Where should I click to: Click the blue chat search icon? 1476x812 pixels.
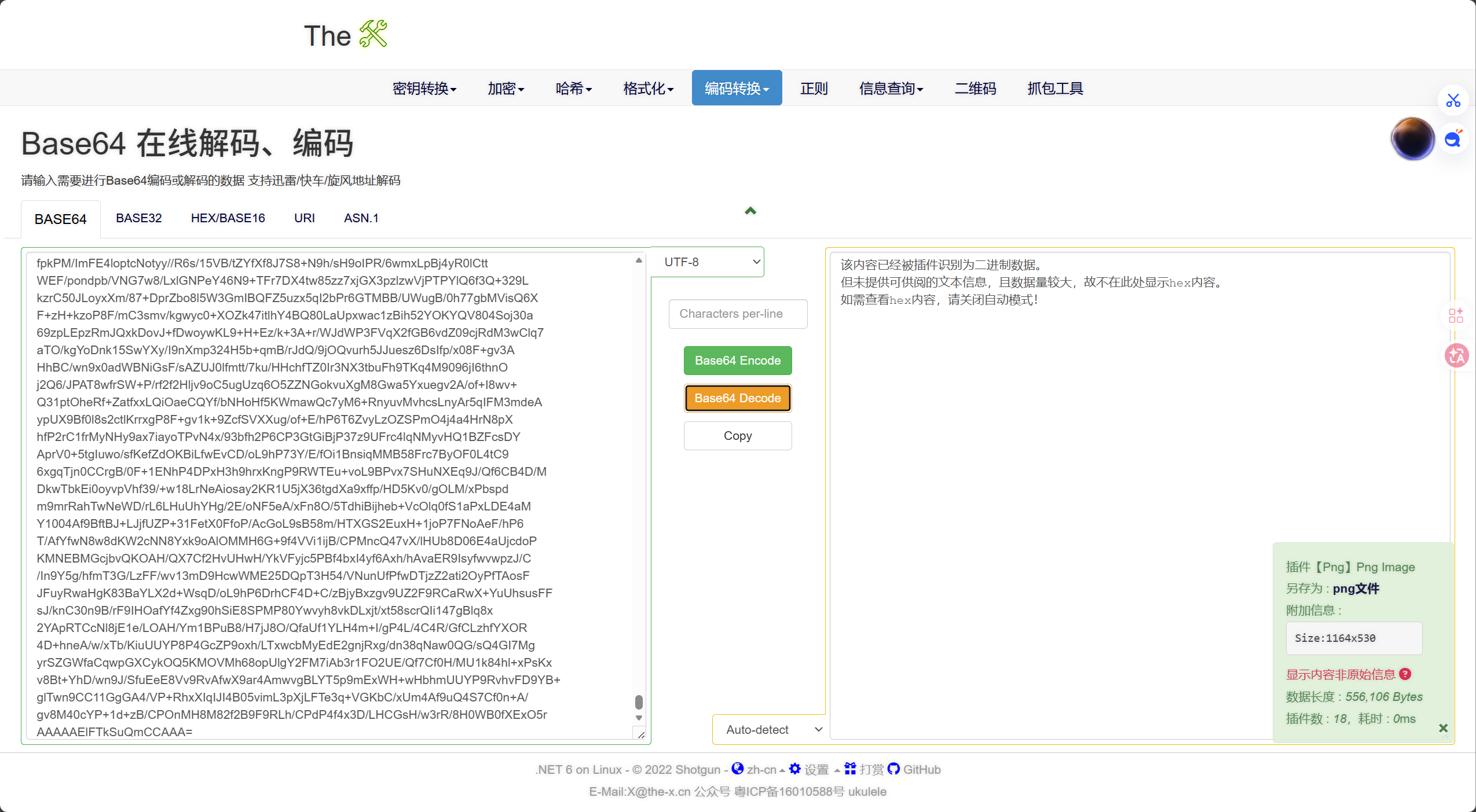[x=1453, y=139]
